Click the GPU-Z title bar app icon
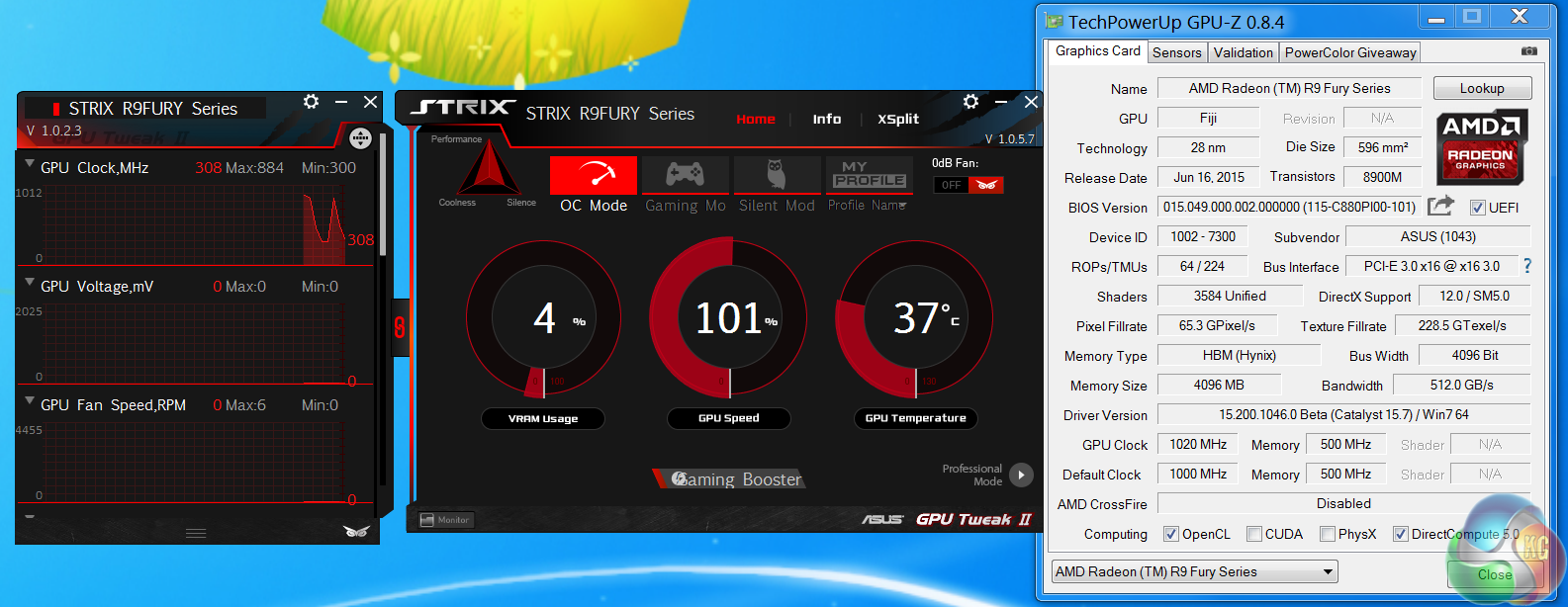The width and height of the screenshot is (1568, 607). point(1054,21)
